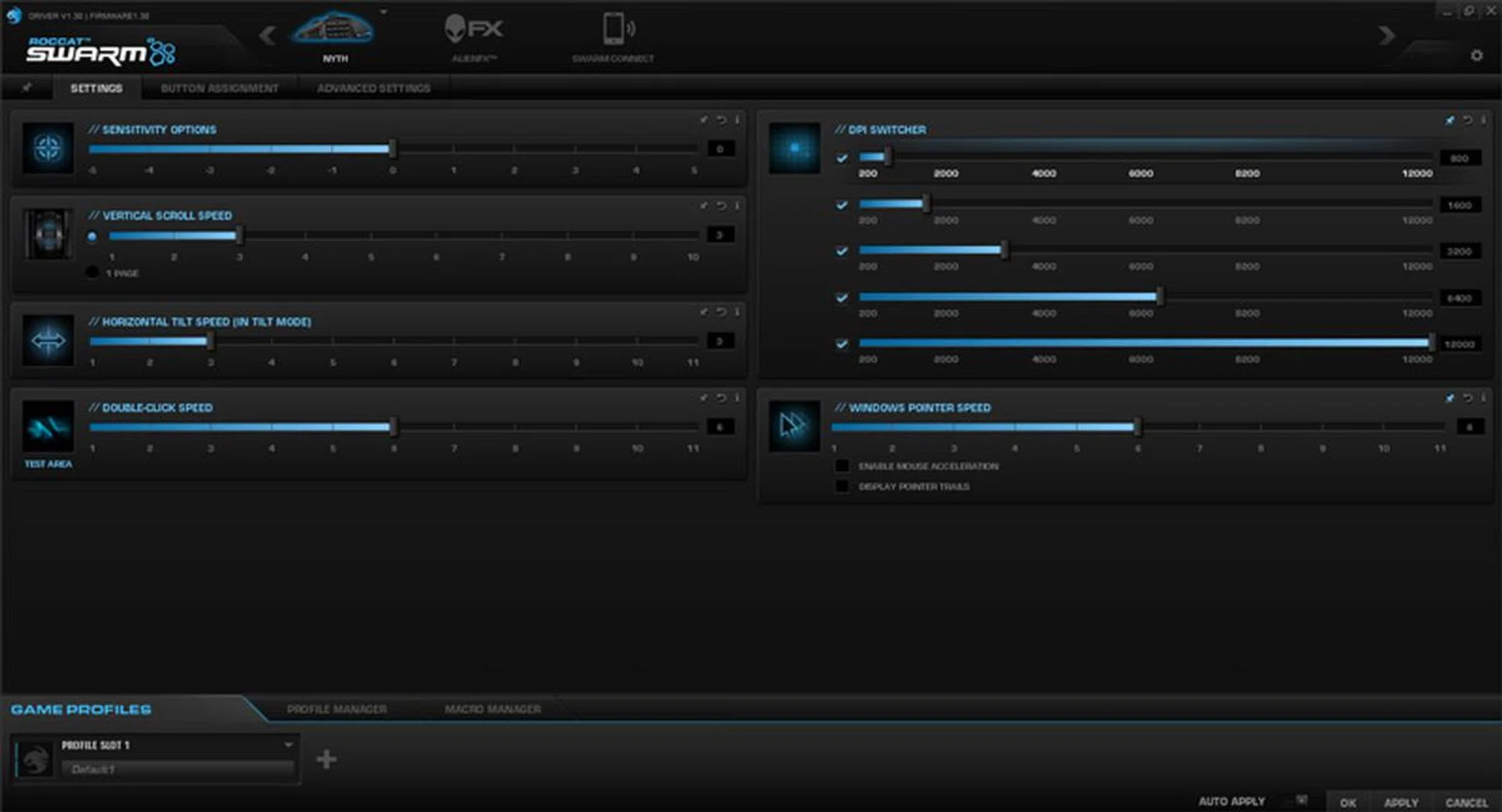This screenshot has height=812, width=1502.
Task: Click the plus icon to add profile
Action: [x=326, y=759]
